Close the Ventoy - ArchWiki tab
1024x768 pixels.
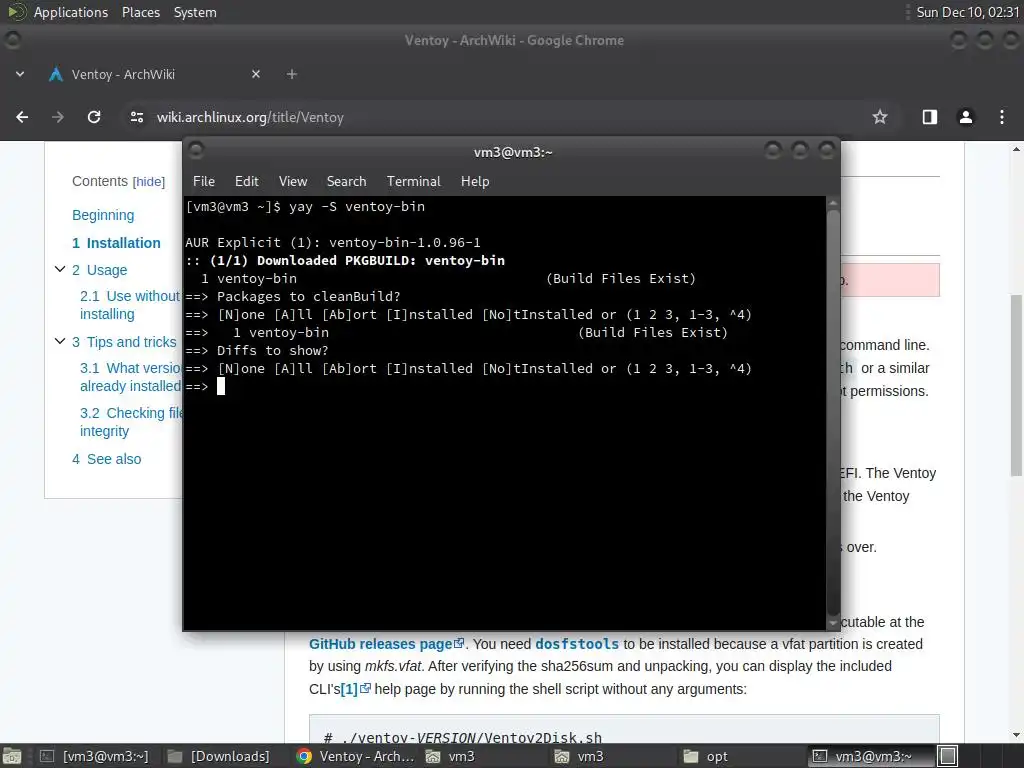[256, 74]
